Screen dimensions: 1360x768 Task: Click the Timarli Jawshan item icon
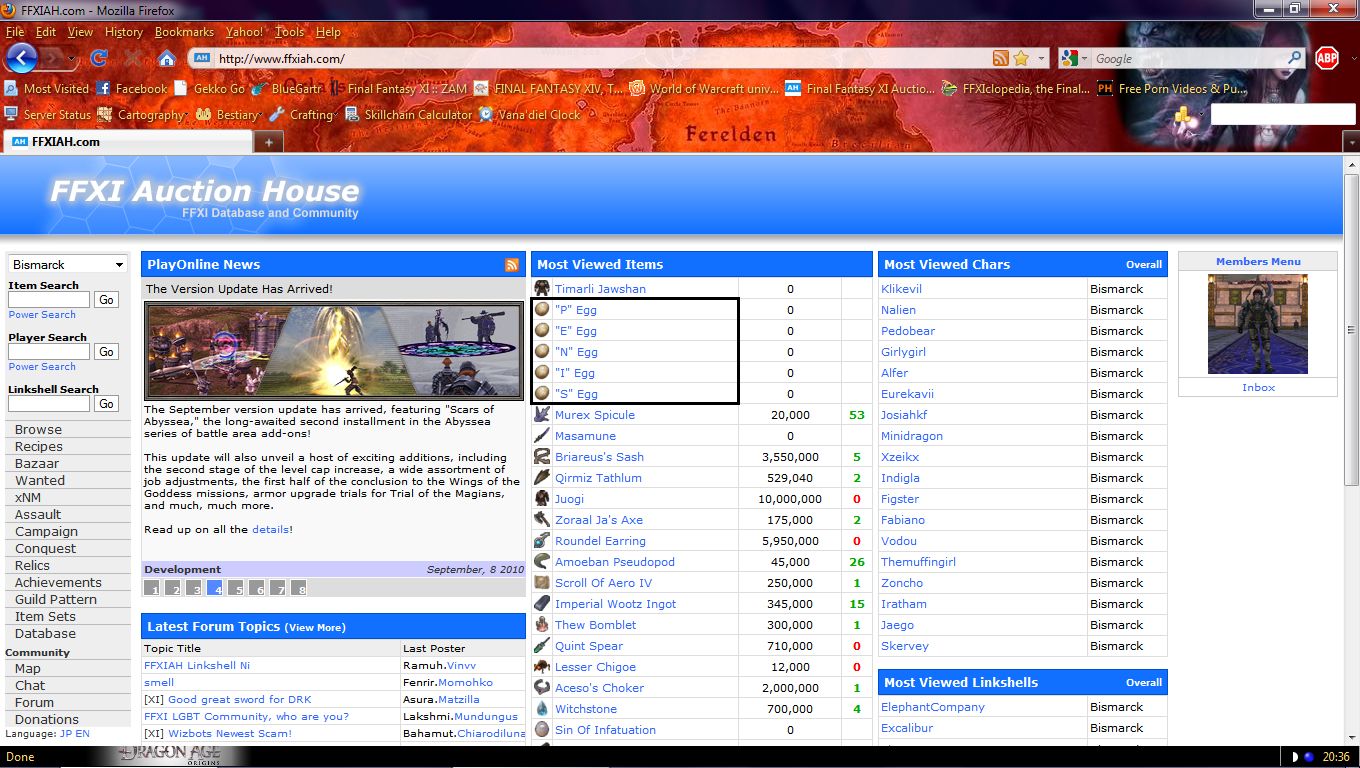tap(541, 289)
